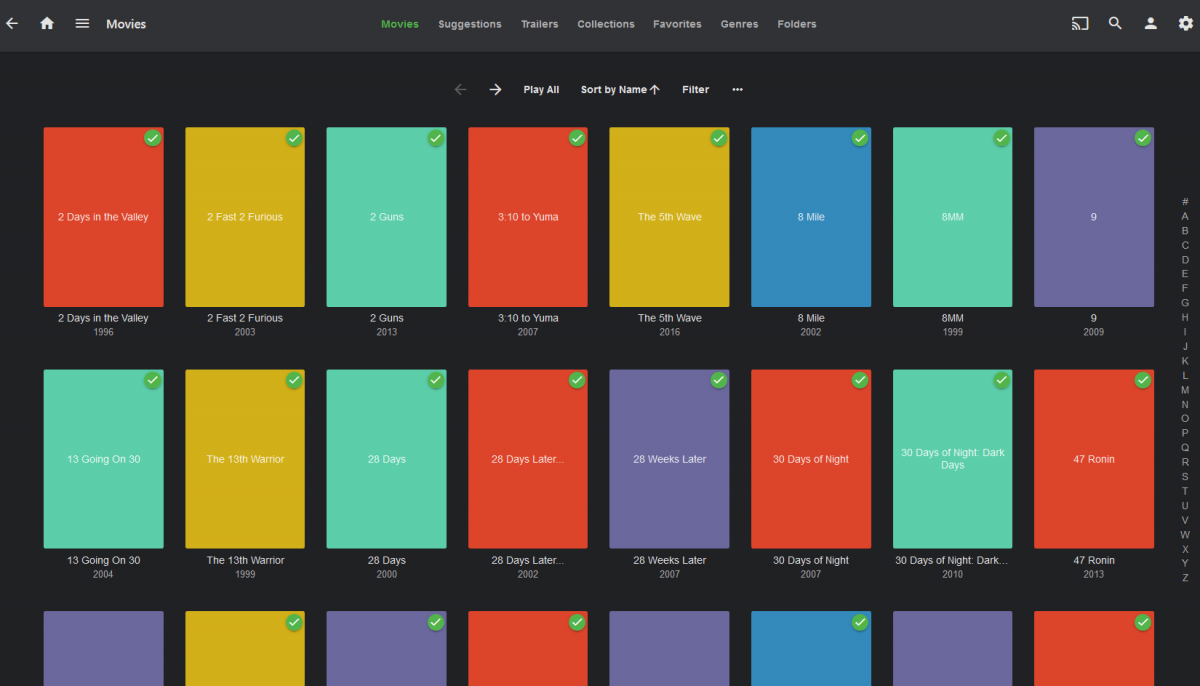Click the 13 Going On 30 title text
1200x686 pixels.
[x=103, y=560]
